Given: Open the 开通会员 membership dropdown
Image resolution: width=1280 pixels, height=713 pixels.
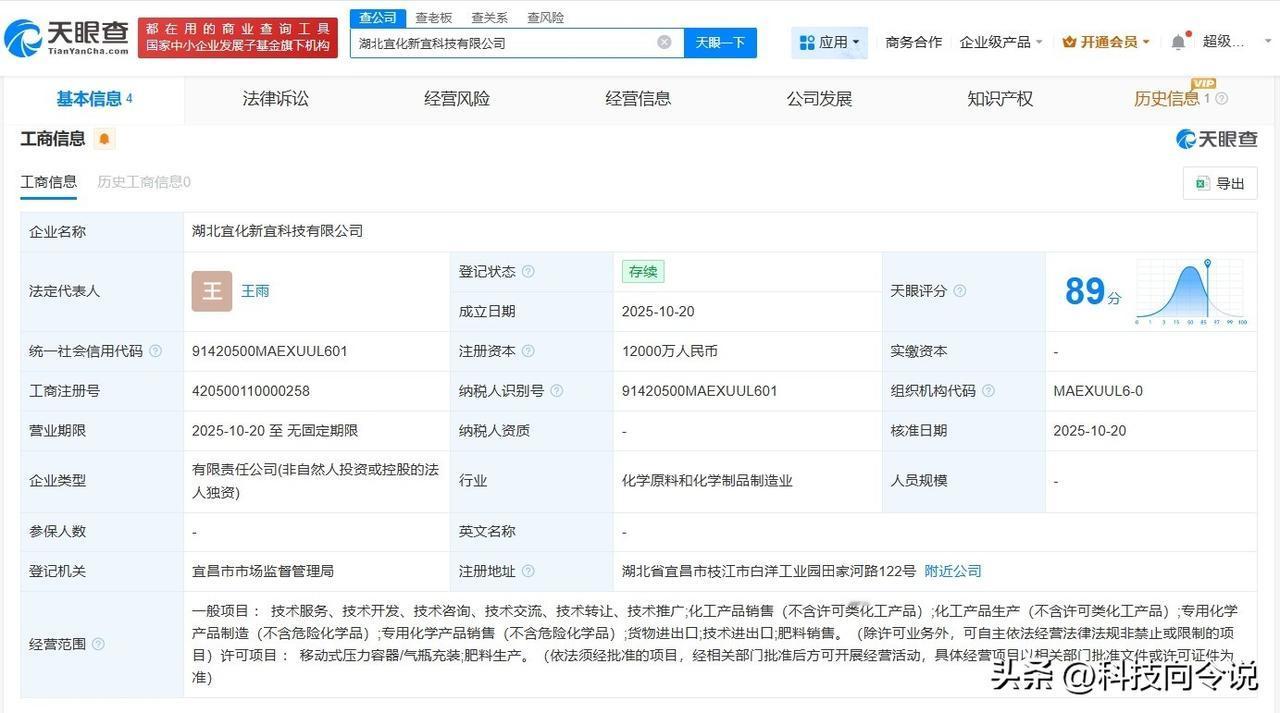Looking at the screenshot, I should [x=1106, y=42].
